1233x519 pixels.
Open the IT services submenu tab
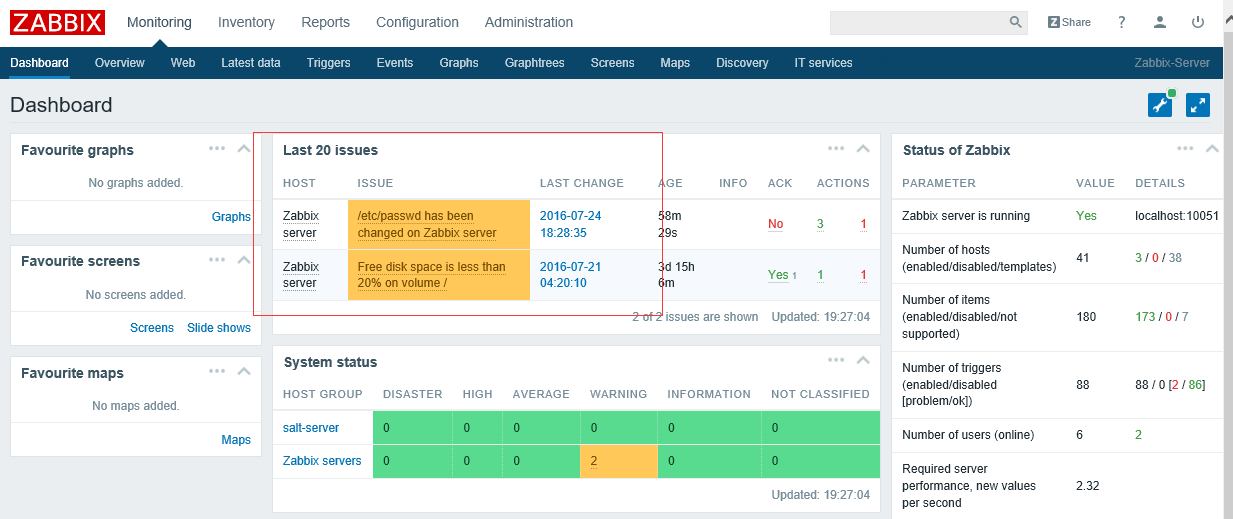823,62
